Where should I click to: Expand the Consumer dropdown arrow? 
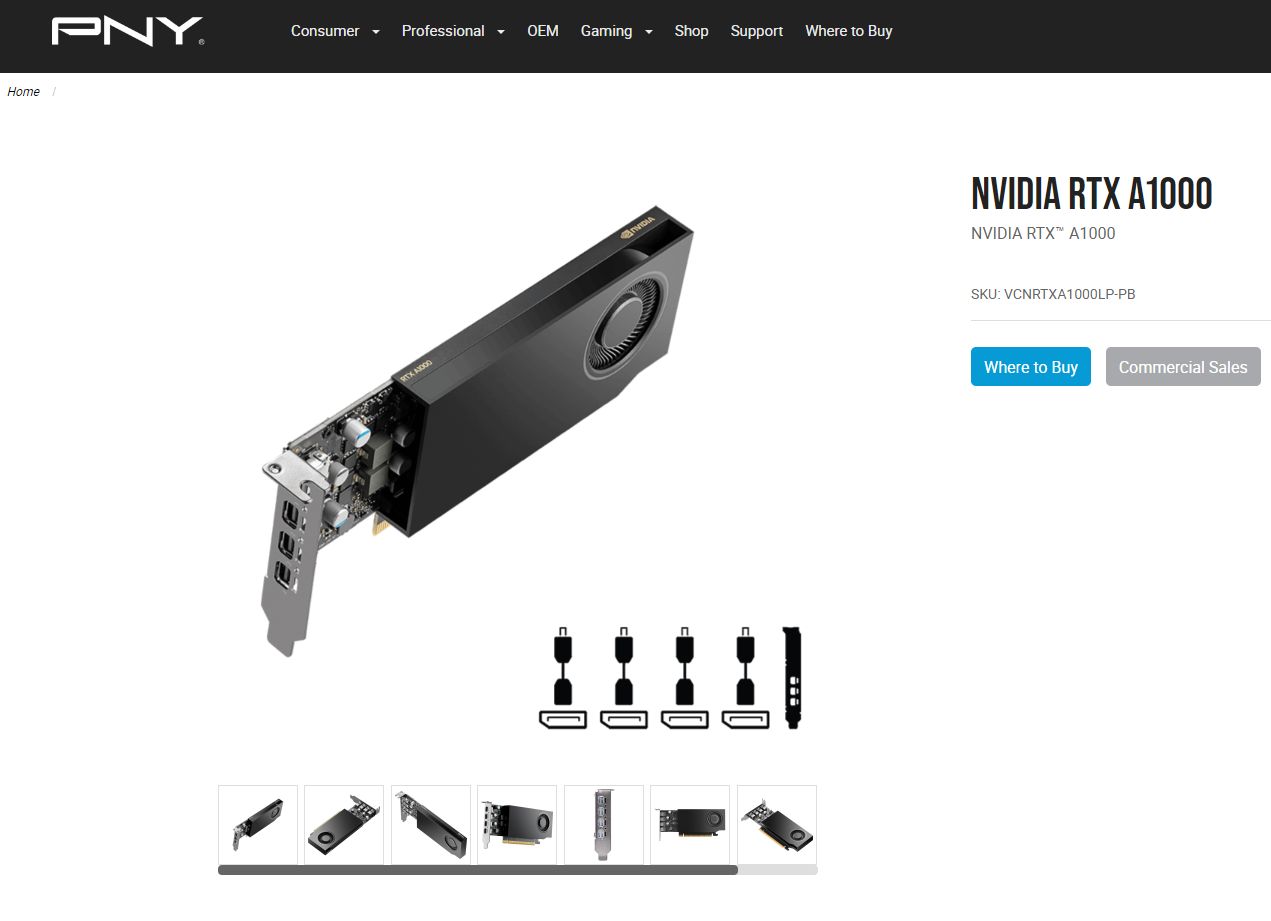[376, 32]
